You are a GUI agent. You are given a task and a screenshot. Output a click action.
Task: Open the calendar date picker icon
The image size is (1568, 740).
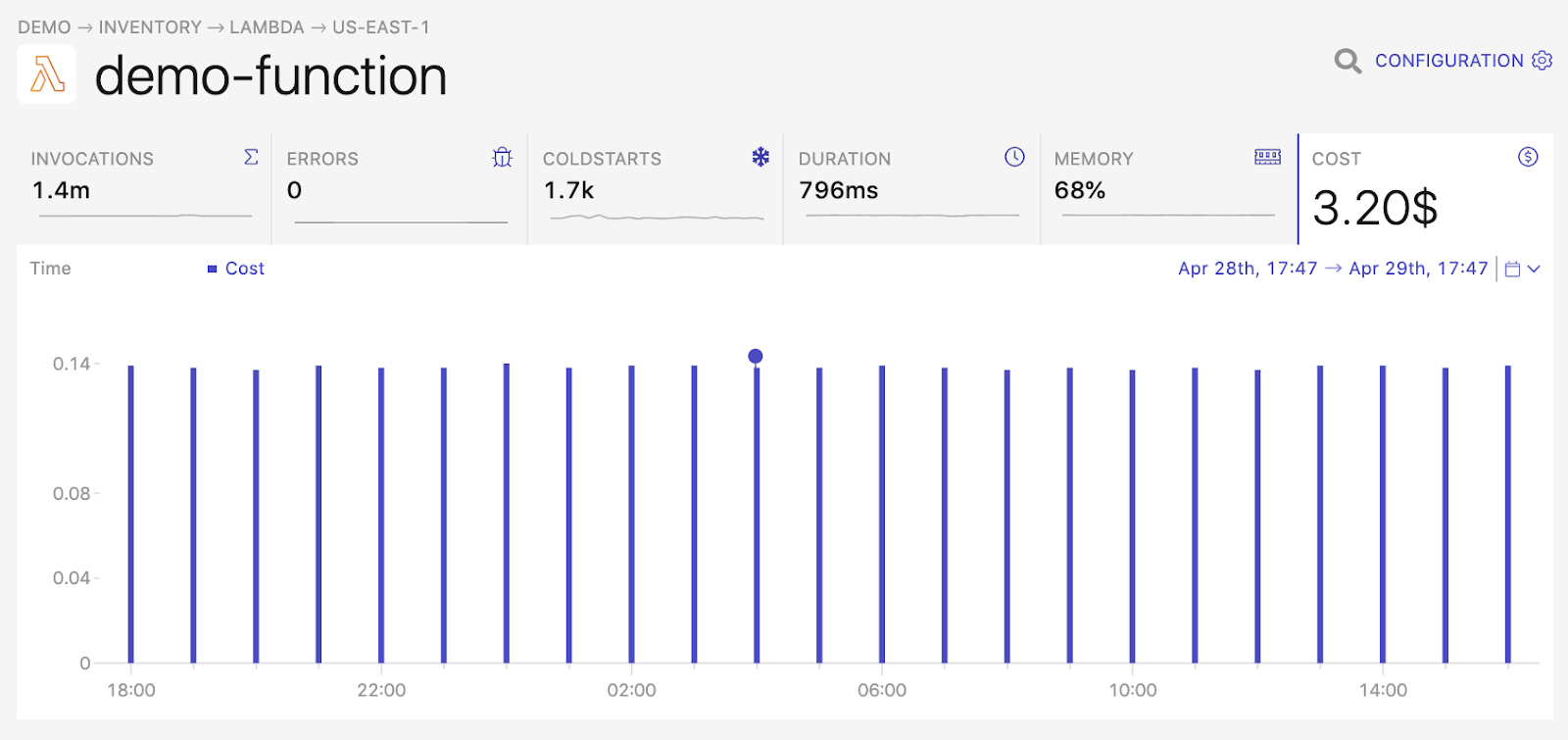[x=1512, y=270]
